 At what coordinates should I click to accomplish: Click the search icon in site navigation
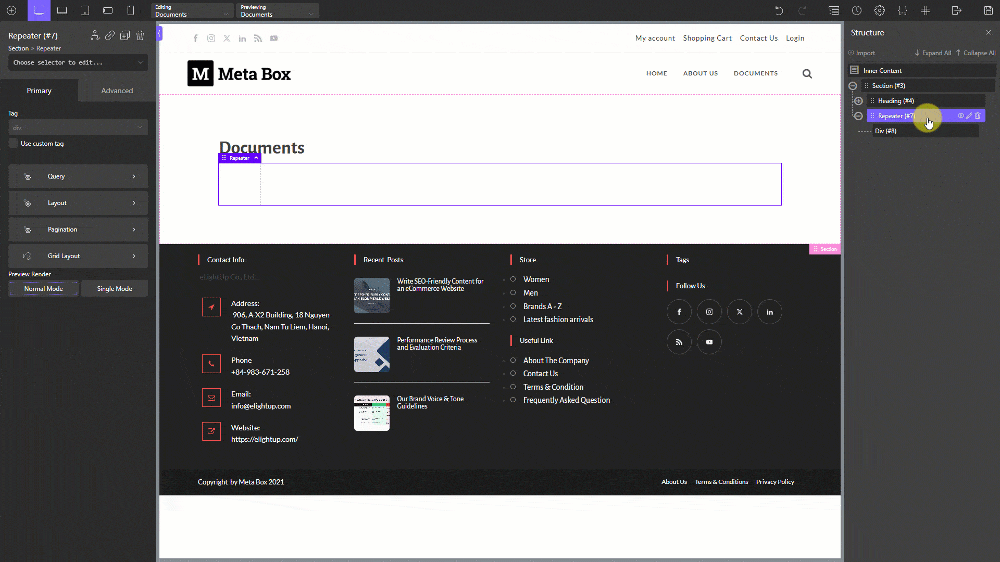[x=807, y=73]
